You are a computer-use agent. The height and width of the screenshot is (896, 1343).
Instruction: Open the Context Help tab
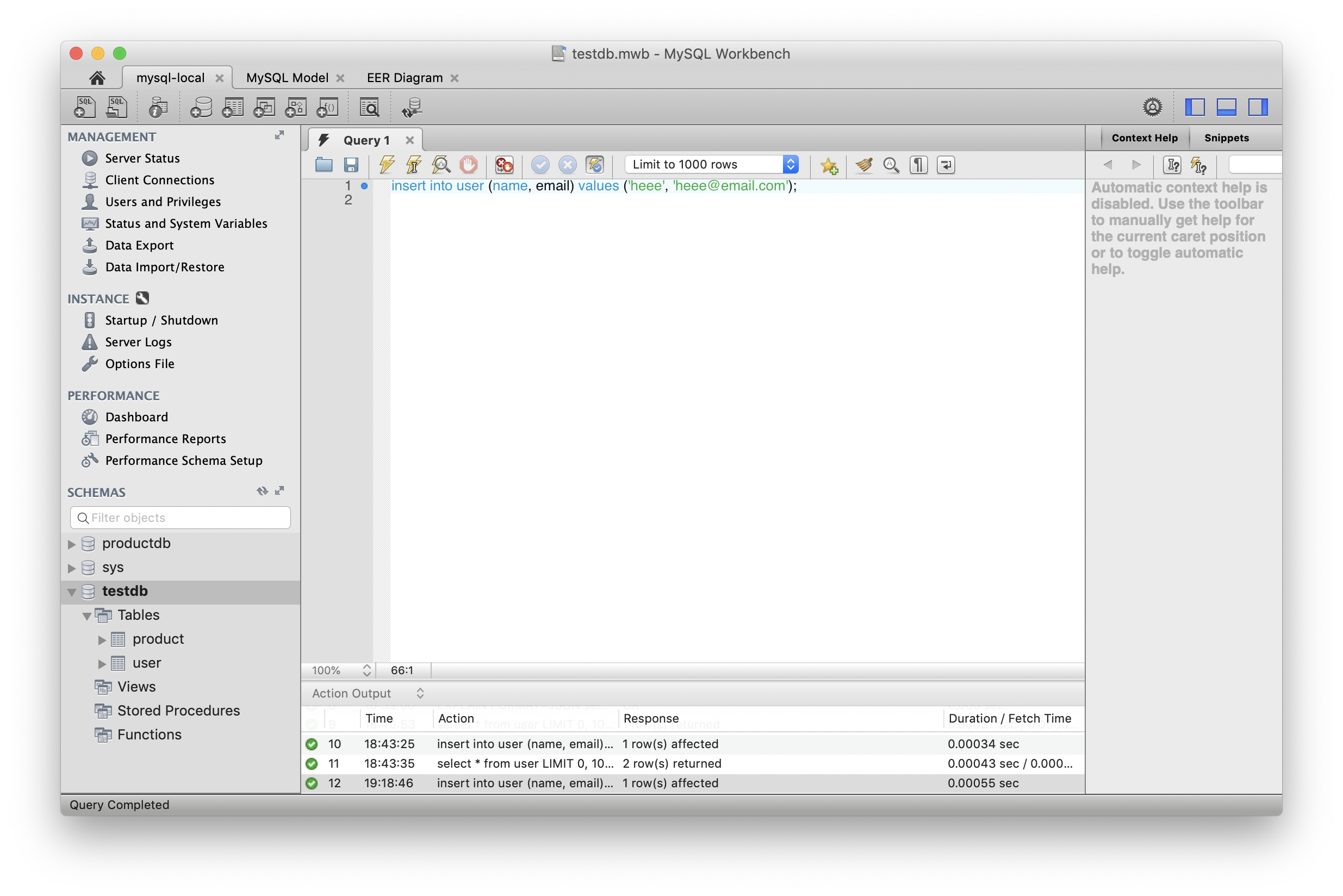coord(1145,138)
